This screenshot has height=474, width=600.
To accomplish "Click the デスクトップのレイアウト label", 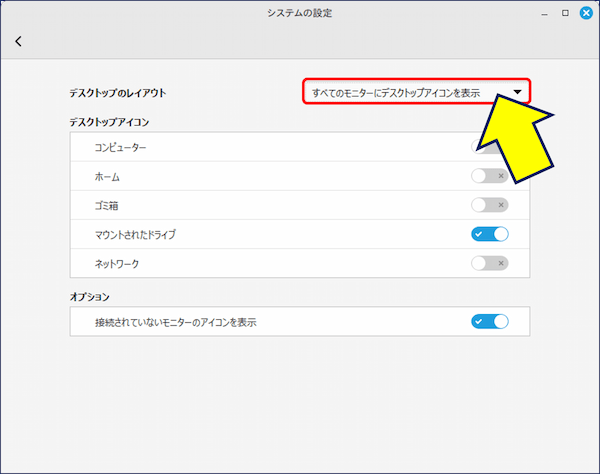I will click(x=117, y=93).
